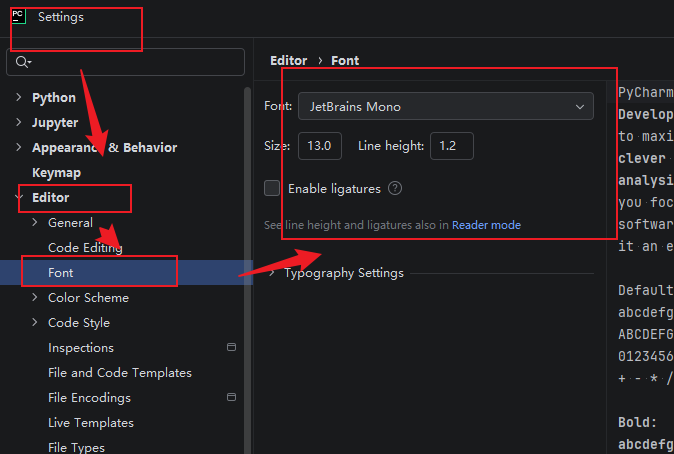Expand the Color Scheme tree node
The image size is (674, 454).
pyautogui.click(x=35, y=297)
